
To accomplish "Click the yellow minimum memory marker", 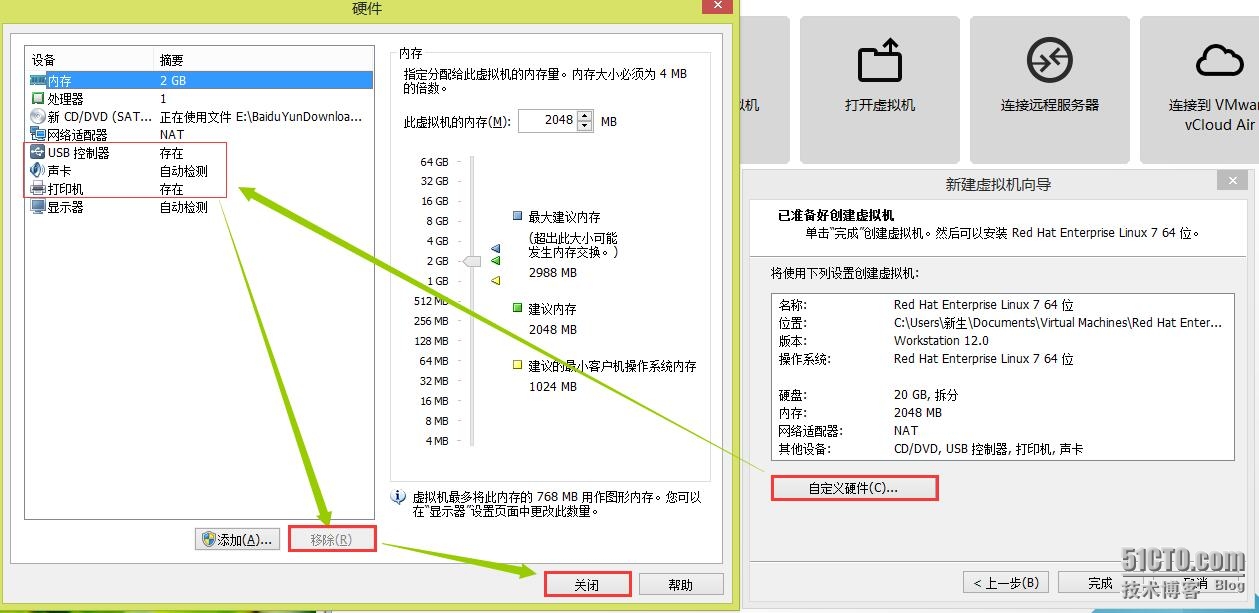I will (494, 281).
